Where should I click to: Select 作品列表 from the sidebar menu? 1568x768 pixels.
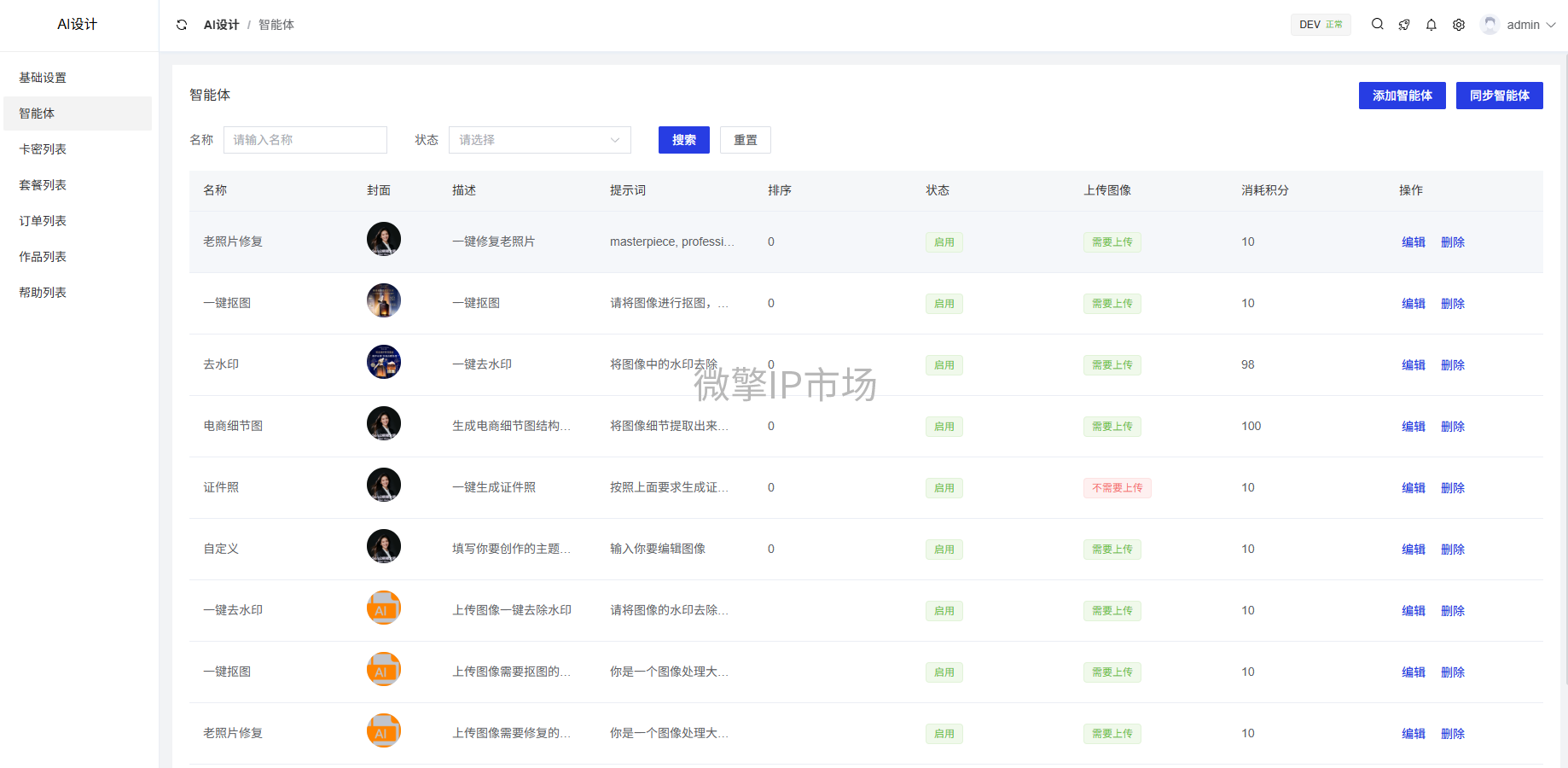[43, 257]
